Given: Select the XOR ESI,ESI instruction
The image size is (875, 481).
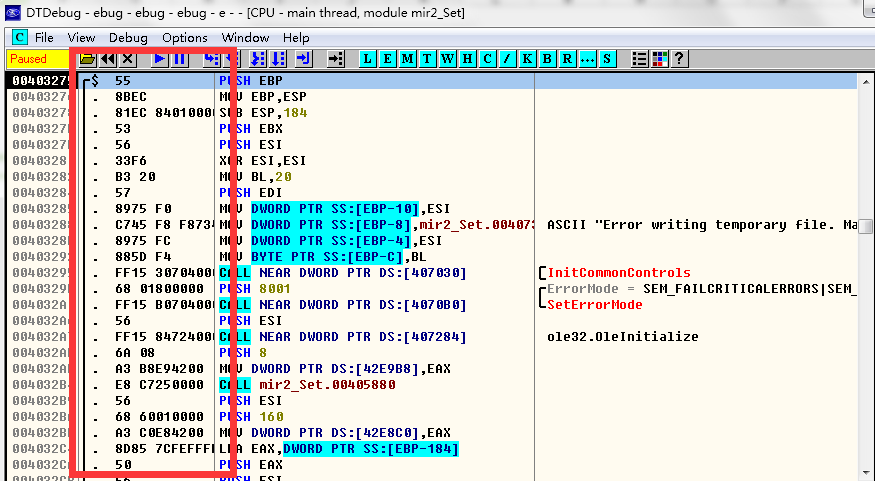Looking at the screenshot, I should pyautogui.click(x=263, y=161).
